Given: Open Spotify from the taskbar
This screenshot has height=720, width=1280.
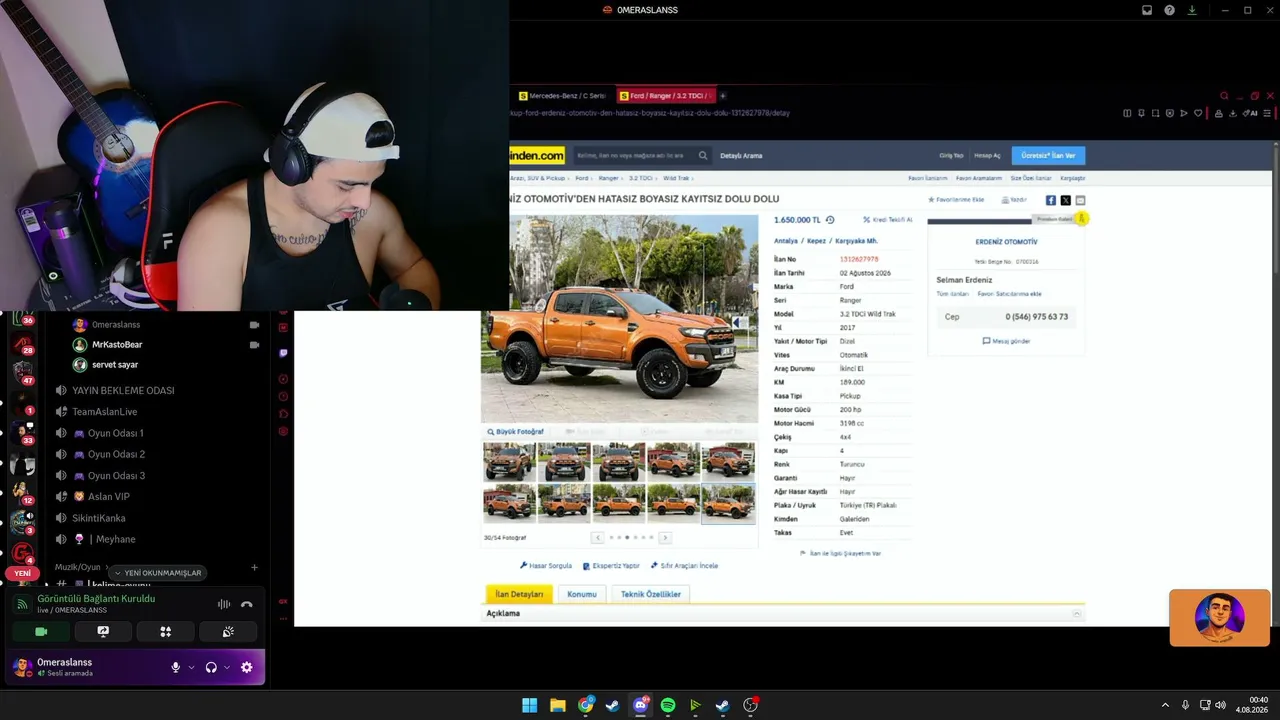Looking at the screenshot, I should [668, 705].
